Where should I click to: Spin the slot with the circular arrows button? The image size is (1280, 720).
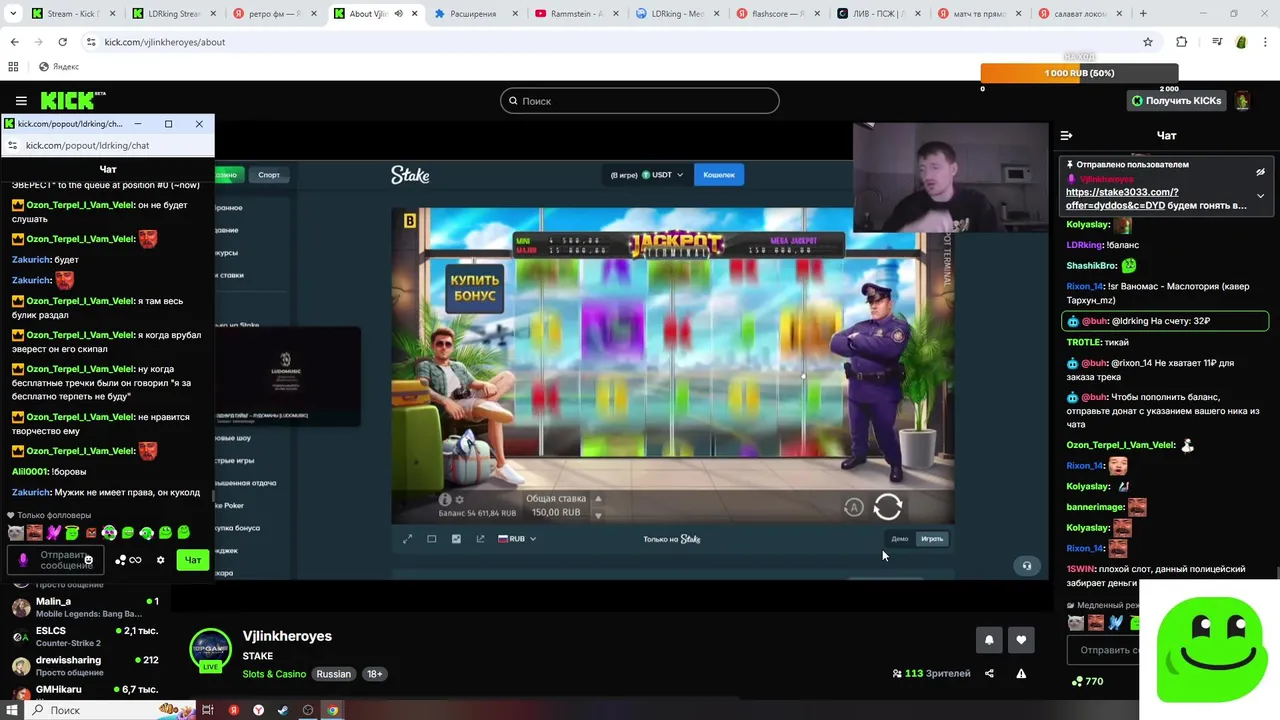[x=888, y=507]
